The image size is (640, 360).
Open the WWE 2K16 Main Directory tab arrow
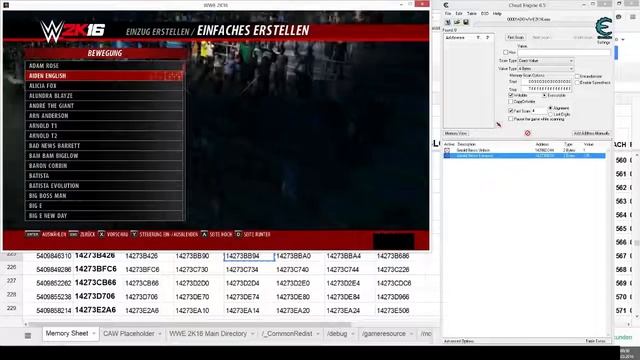(252, 334)
